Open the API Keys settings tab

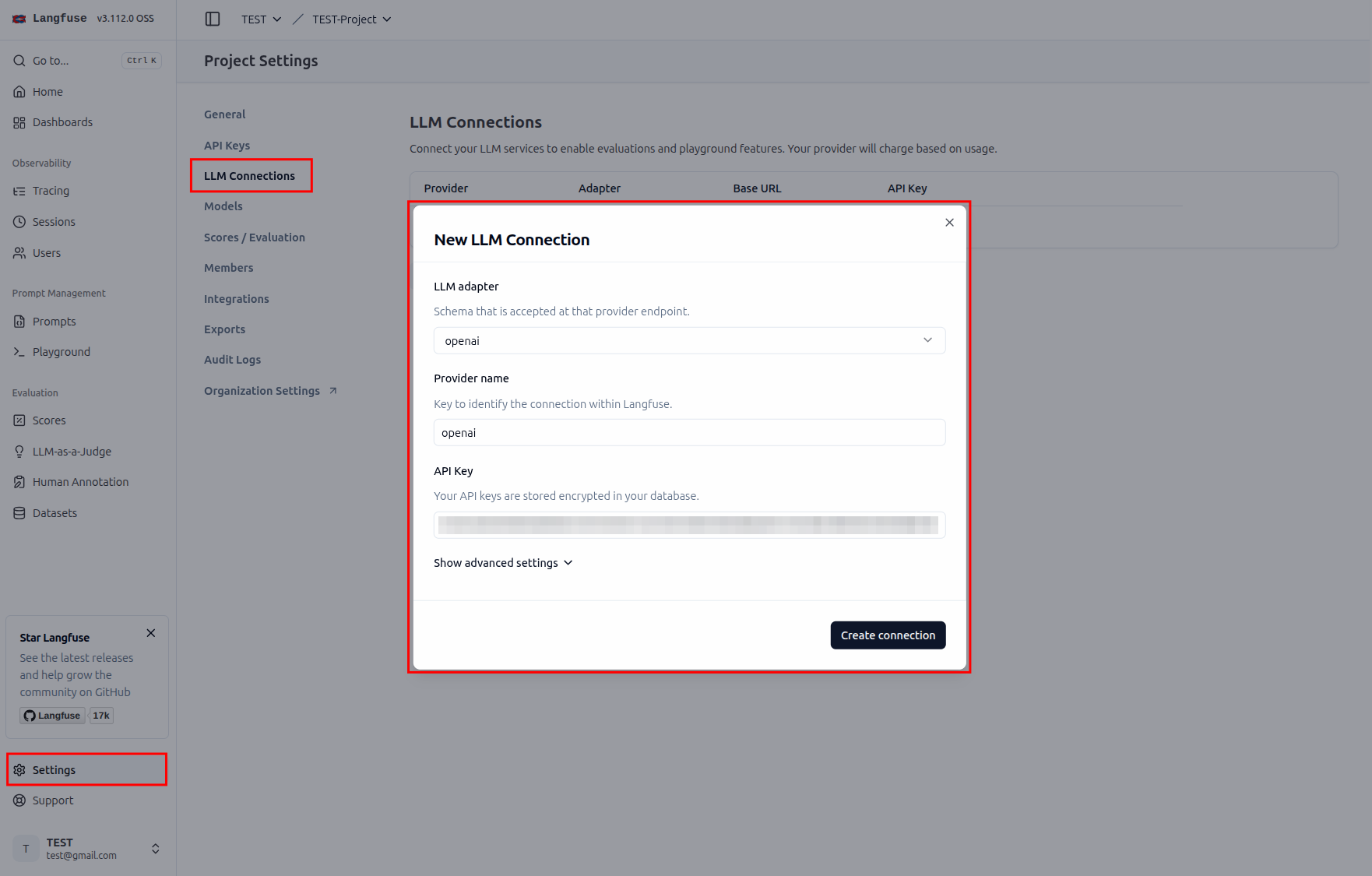click(227, 146)
